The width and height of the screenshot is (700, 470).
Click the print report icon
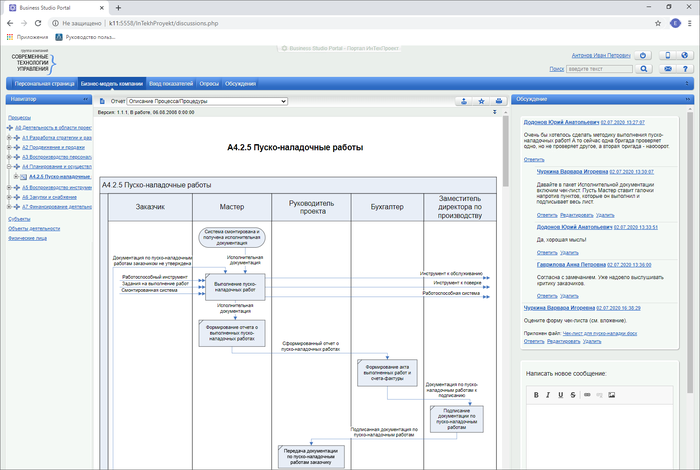(498, 101)
